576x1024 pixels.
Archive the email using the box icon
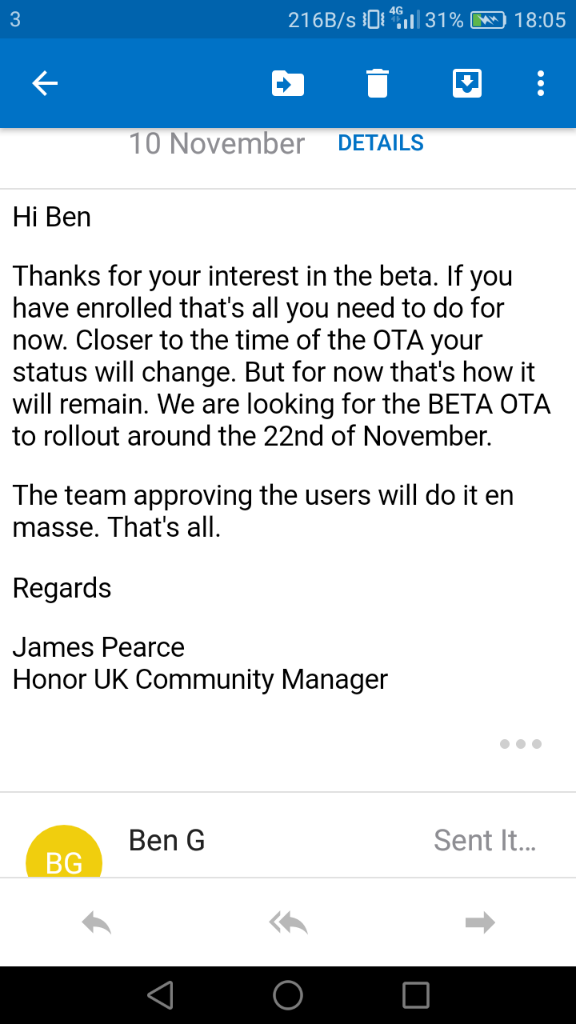point(468,84)
